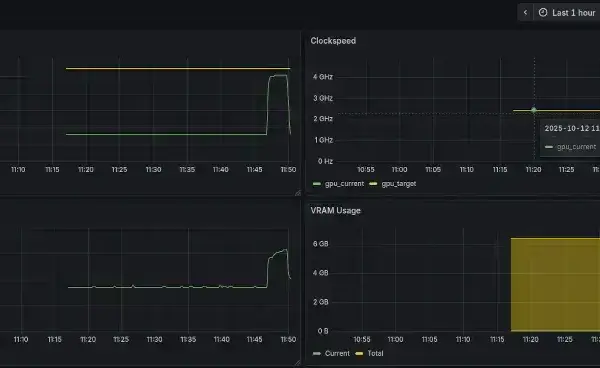Click the yellow Total area in VRAM chart

[555, 284]
